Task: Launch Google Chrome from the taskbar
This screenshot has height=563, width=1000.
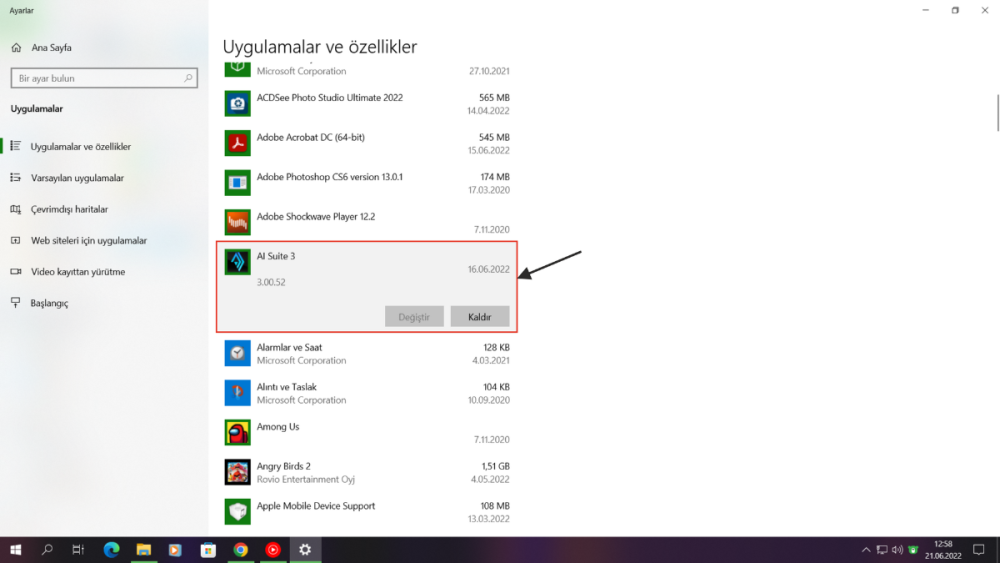Action: point(240,550)
